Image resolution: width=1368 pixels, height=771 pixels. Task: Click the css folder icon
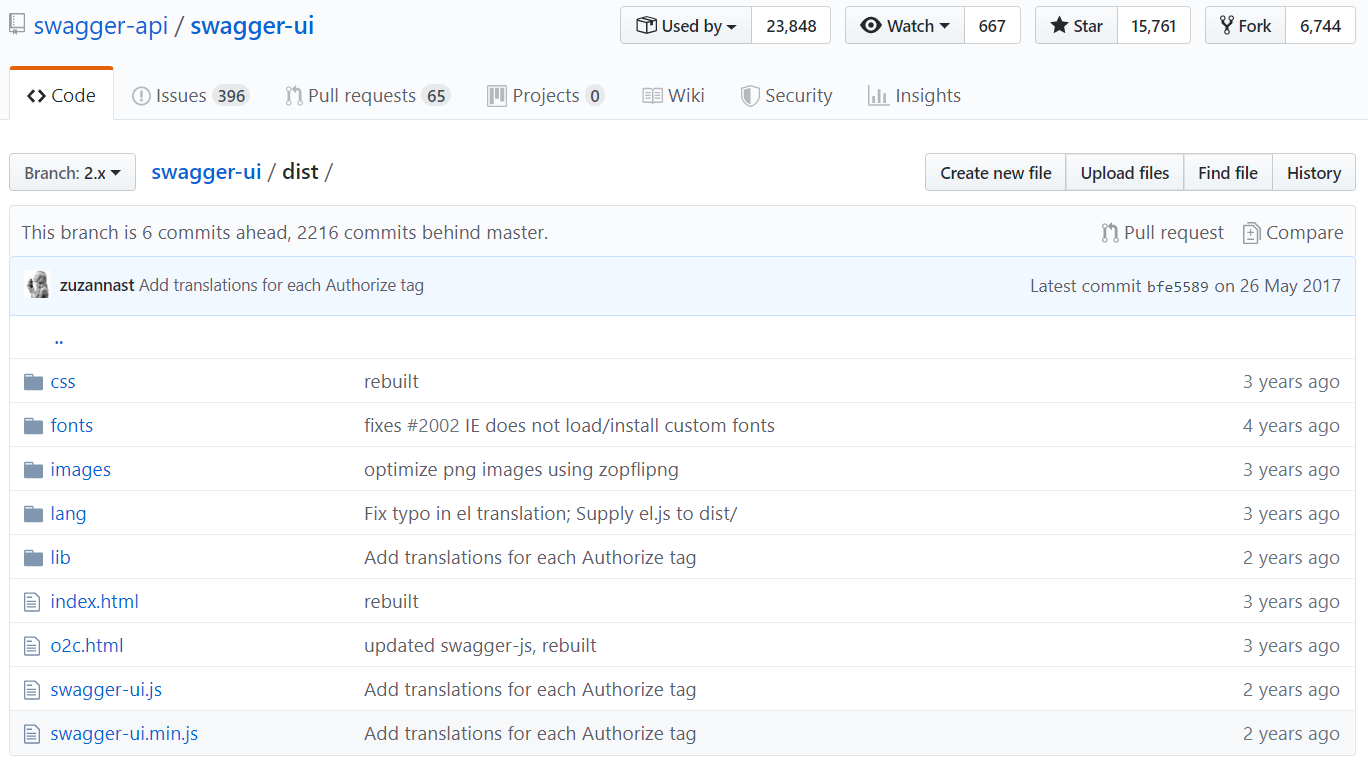pos(34,382)
